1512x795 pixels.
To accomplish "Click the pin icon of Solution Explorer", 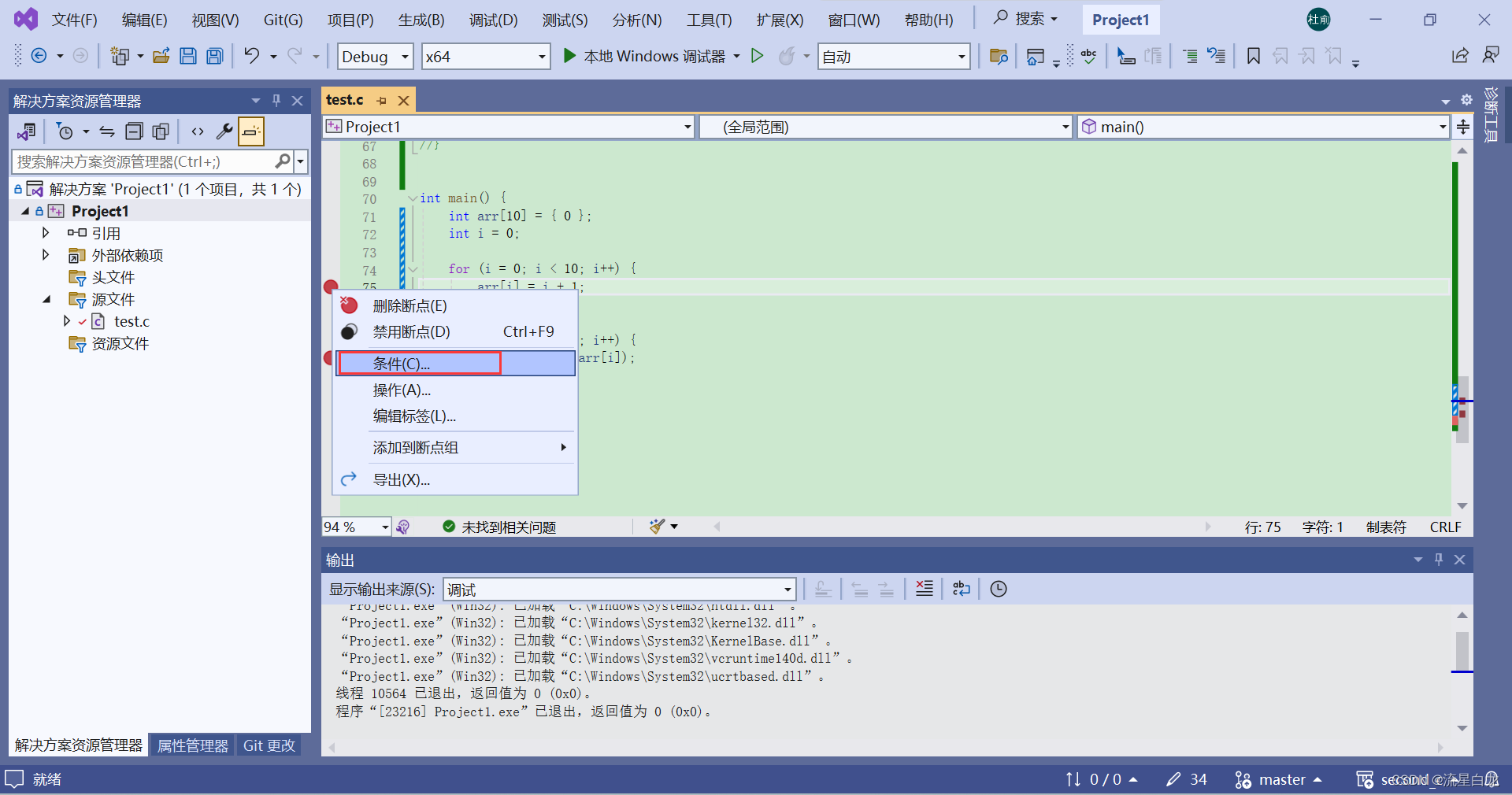I will click(276, 101).
